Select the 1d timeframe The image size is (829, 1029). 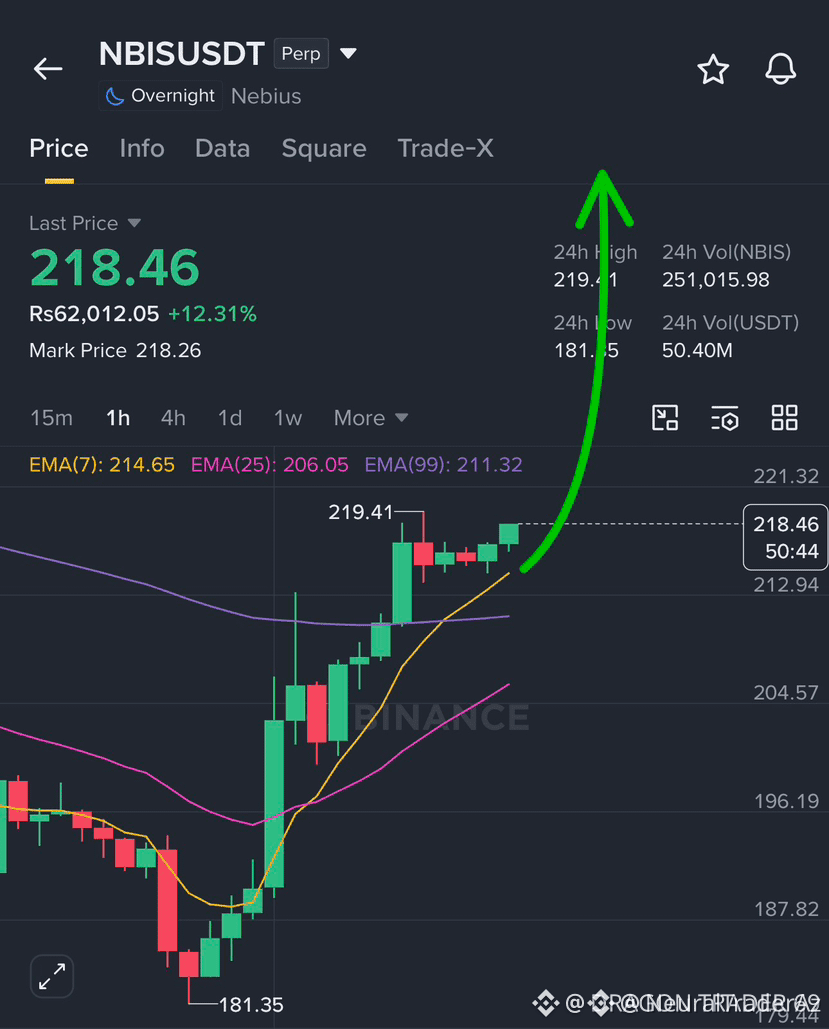(230, 418)
